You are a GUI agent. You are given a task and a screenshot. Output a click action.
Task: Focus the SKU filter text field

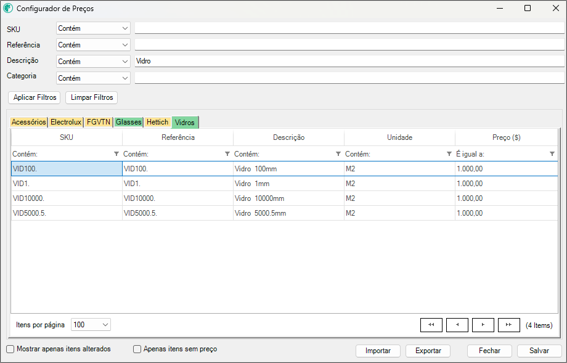[349, 28]
